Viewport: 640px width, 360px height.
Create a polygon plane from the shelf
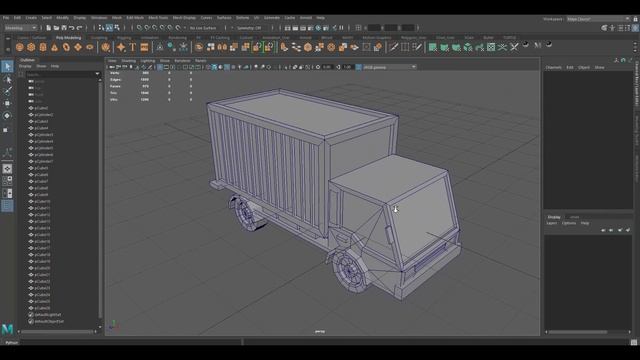[x=78, y=47]
